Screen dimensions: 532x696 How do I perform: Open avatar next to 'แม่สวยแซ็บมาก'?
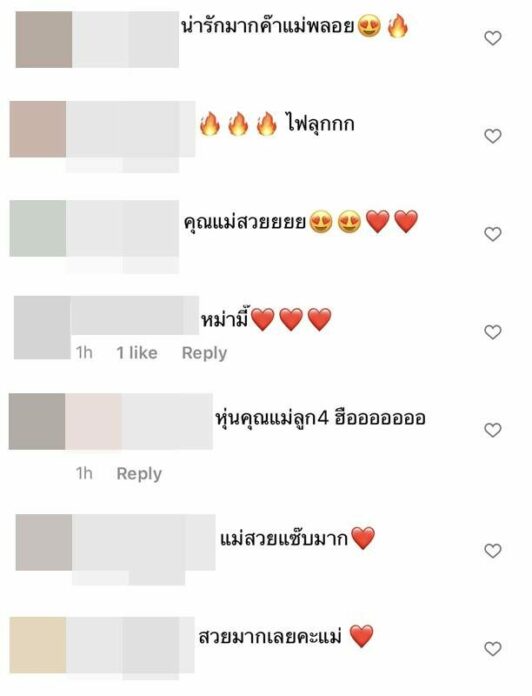click(x=44, y=542)
